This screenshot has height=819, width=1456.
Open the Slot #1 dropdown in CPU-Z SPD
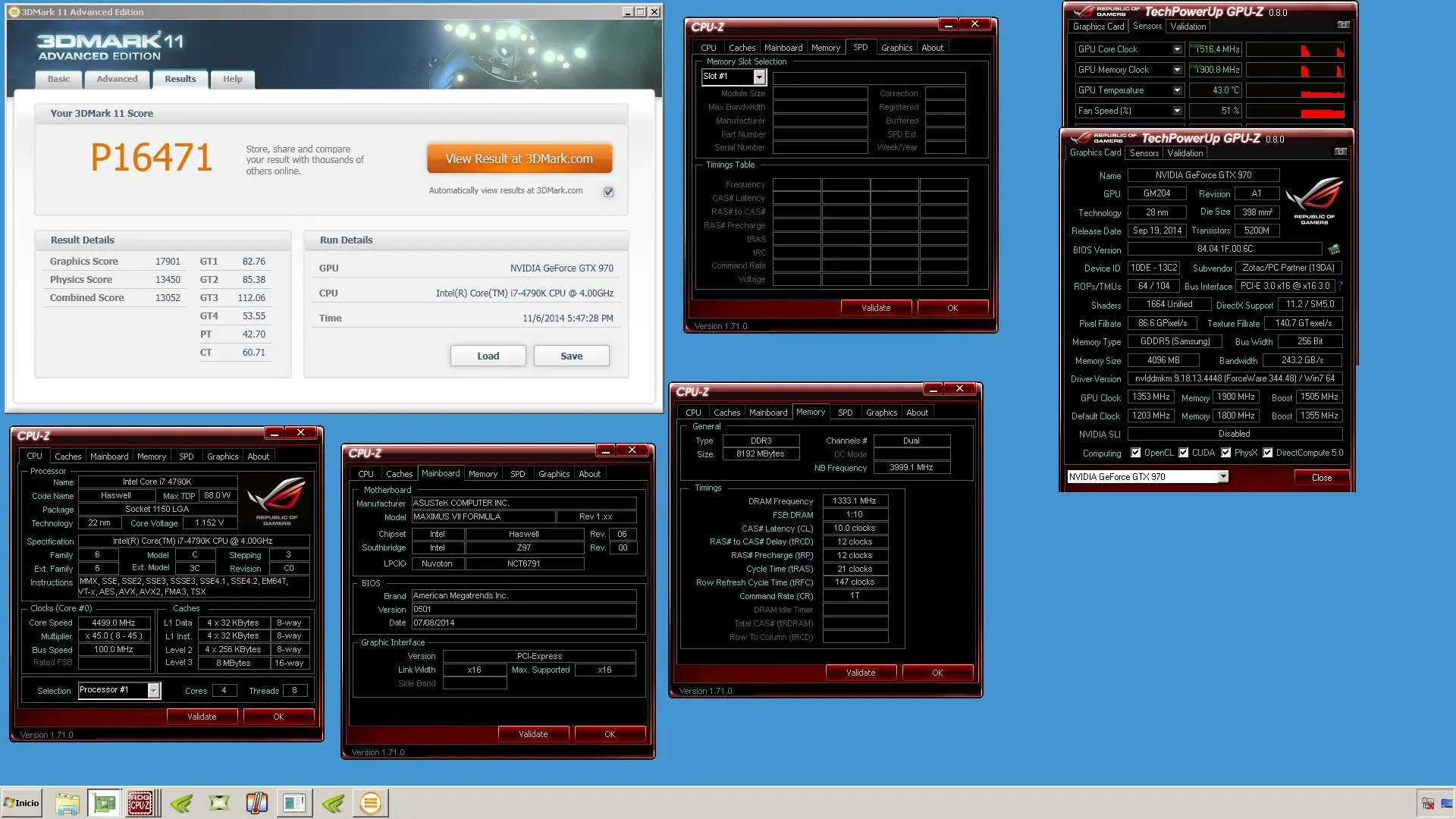point(759,77)
